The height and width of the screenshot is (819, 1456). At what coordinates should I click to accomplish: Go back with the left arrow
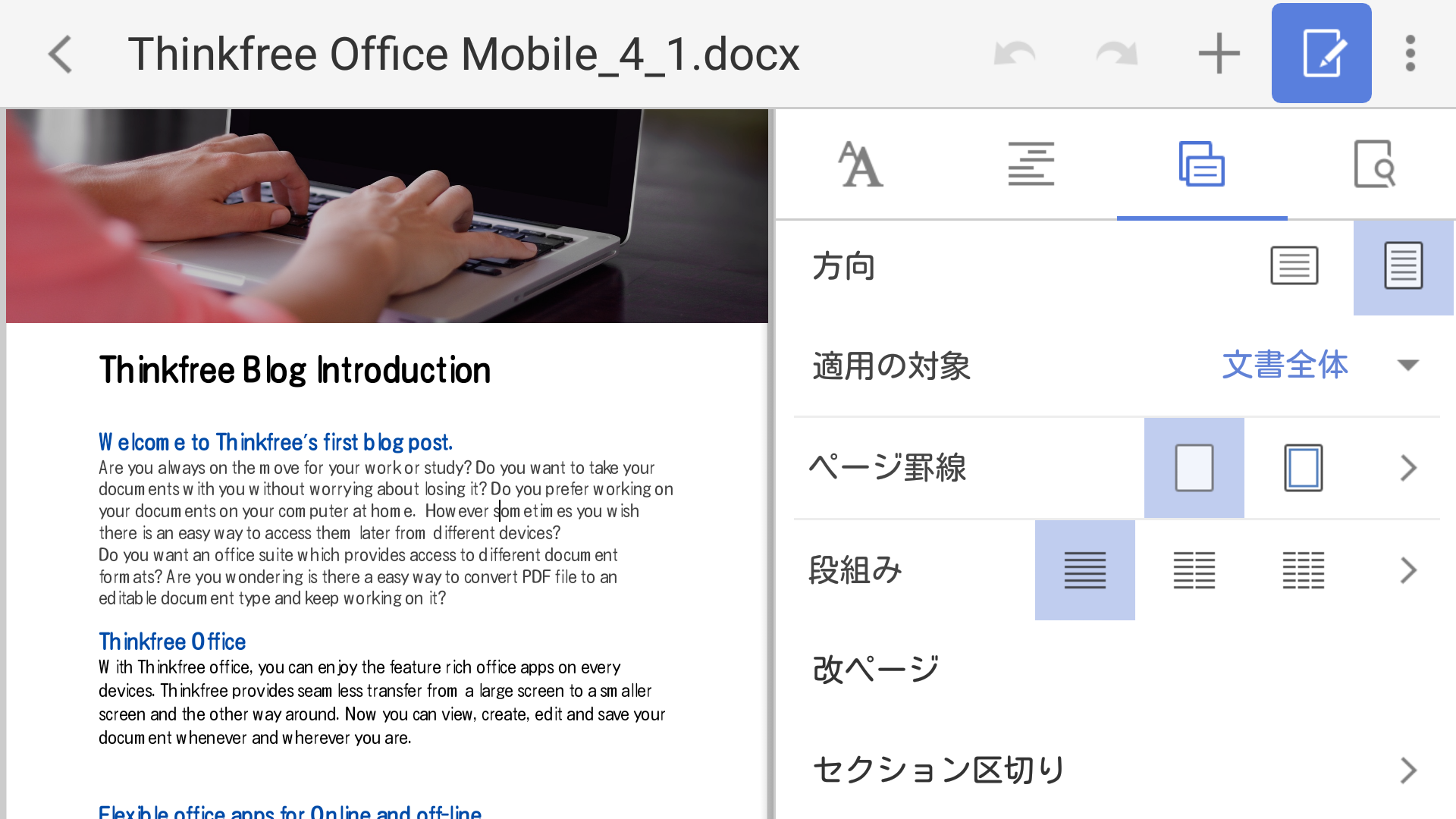61,54
